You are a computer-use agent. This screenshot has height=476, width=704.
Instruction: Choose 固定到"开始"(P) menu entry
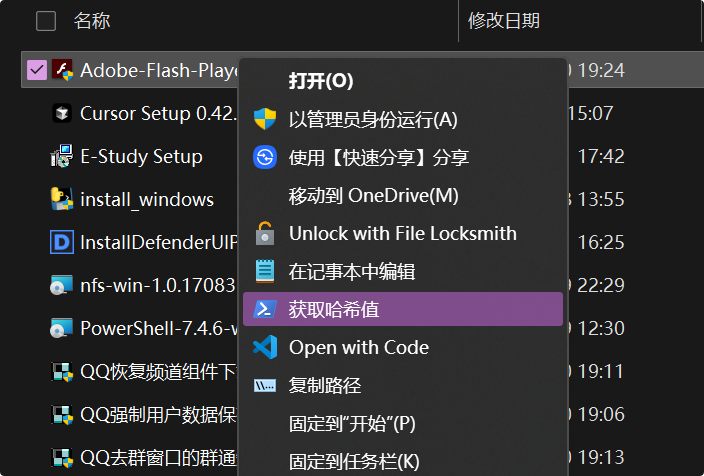(352, 423)
